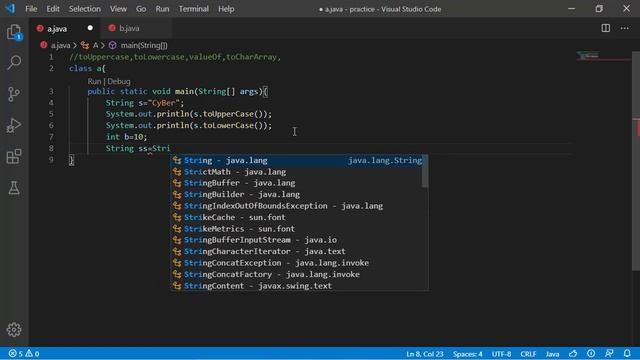This screenshot has height=360, width=640.
Task: Open the Manage gear menu
Action: tap(14, 329)
